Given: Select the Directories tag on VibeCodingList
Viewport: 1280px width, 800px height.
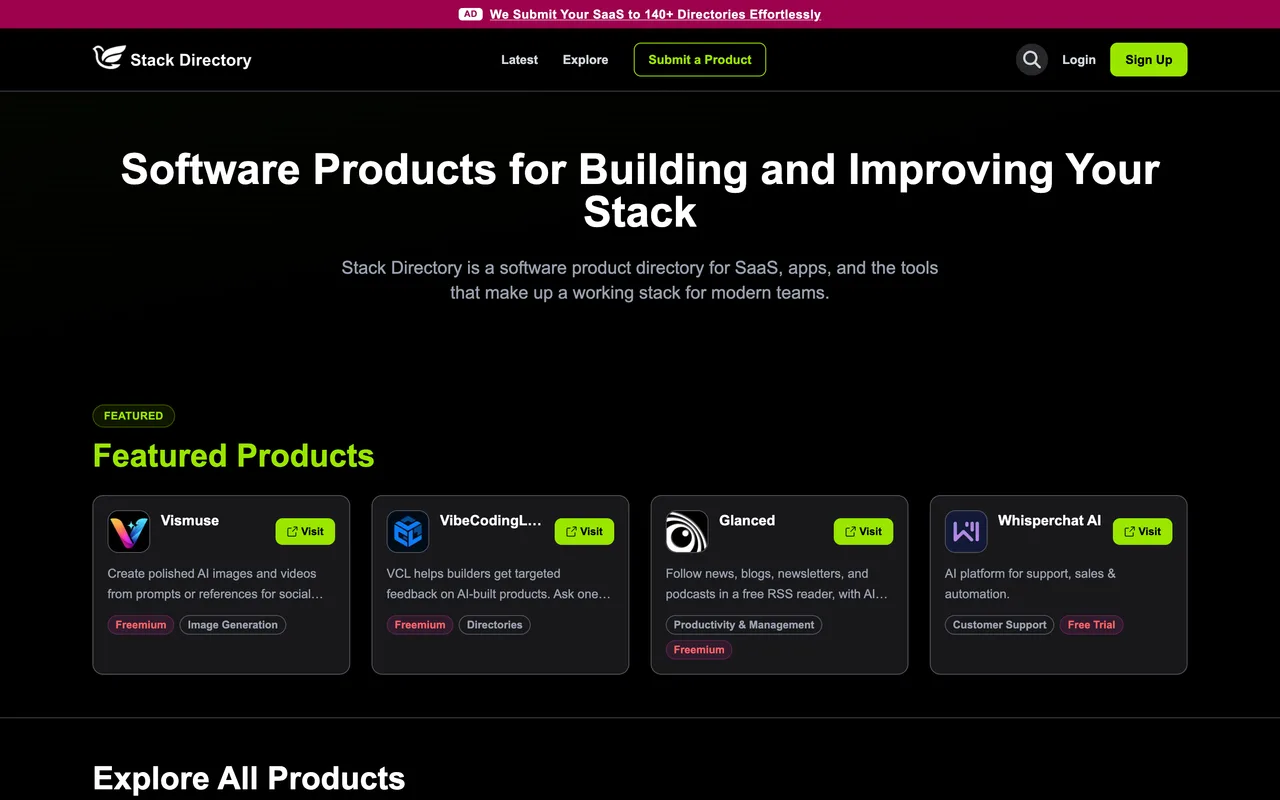Looking at the screenshot, I should (x=495, y=625).
